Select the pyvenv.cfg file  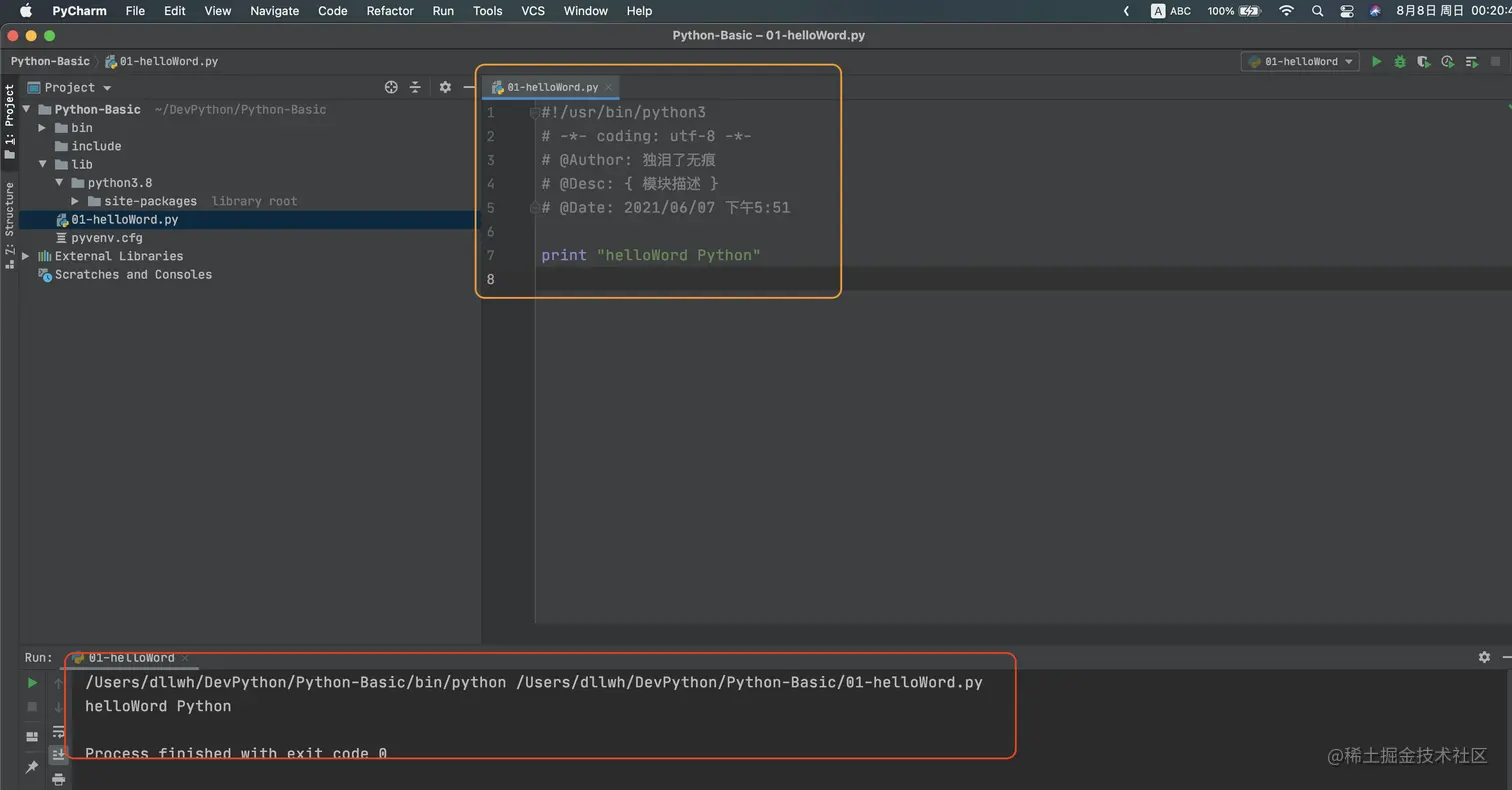tap(99, 238)
